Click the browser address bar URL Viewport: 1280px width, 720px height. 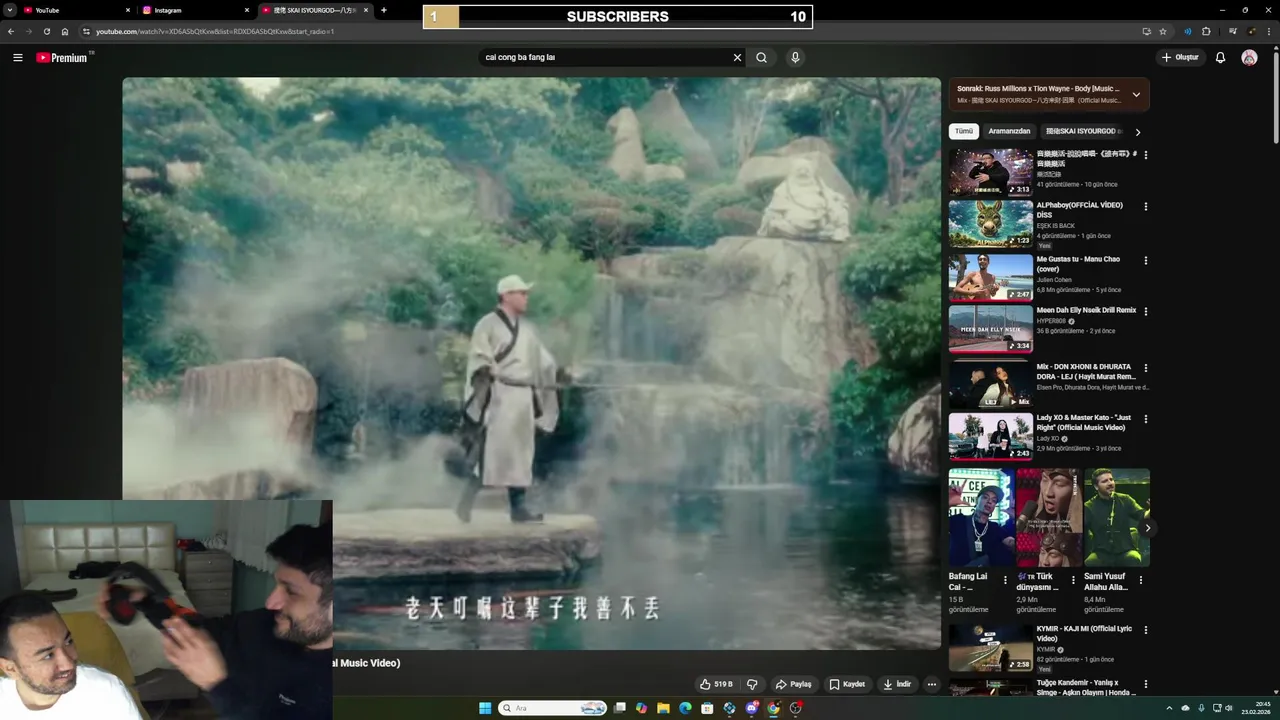pyautogui.click(x=215, y=31)
